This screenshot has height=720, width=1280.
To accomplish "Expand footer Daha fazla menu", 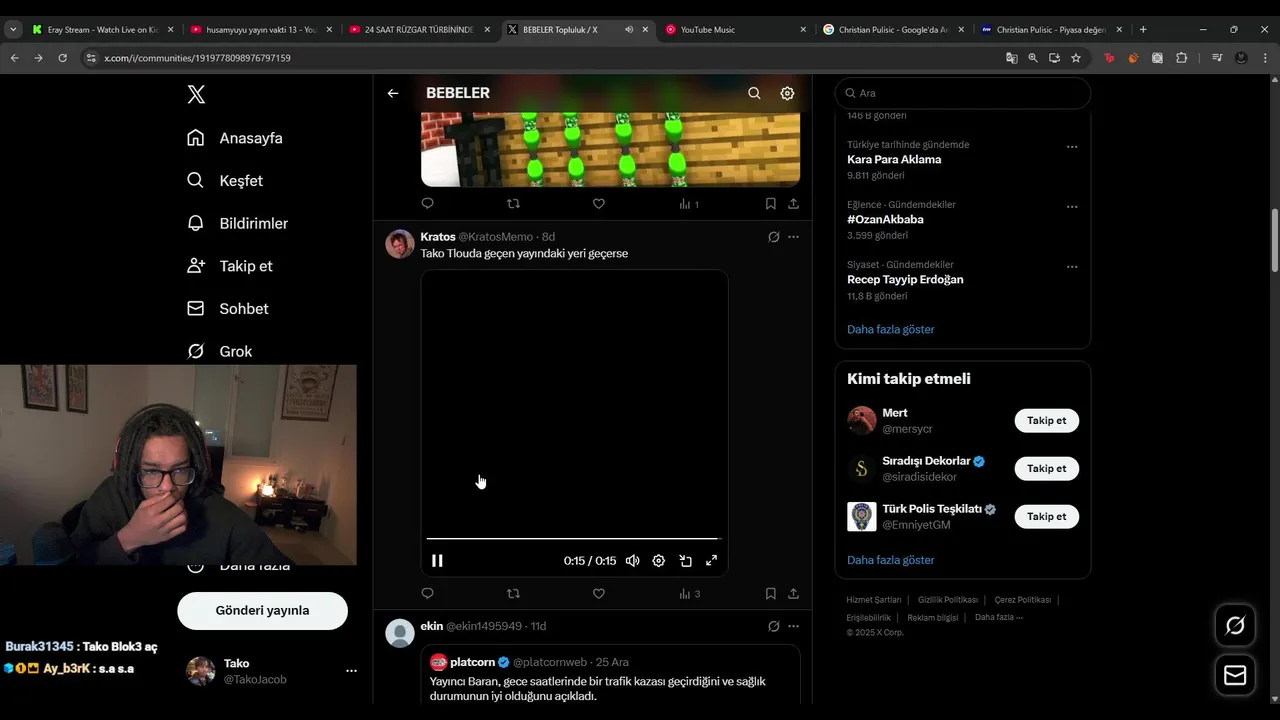I will click(x=999, y=617).
